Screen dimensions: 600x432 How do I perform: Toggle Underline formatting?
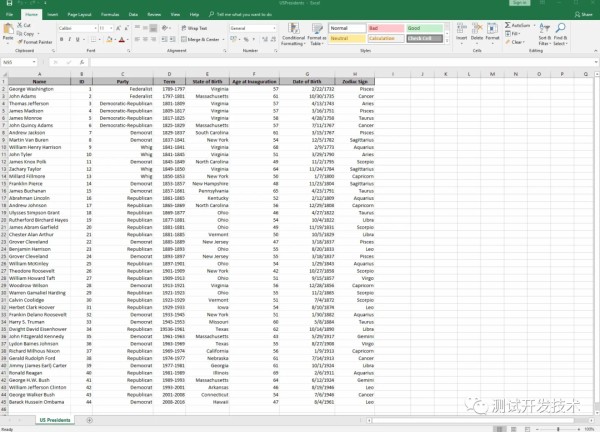[77, 39]
